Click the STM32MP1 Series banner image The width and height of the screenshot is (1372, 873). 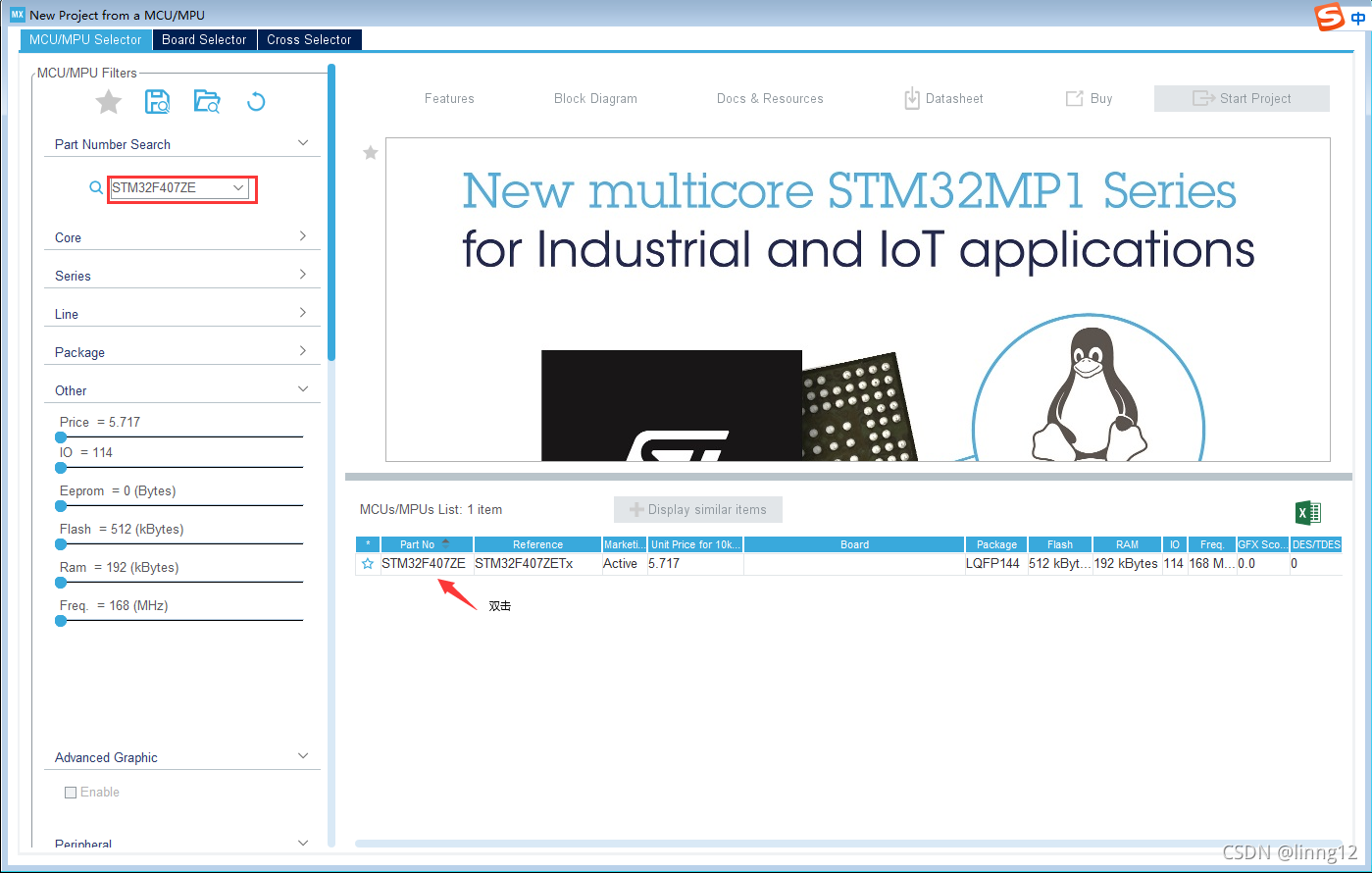pos(858,299)
